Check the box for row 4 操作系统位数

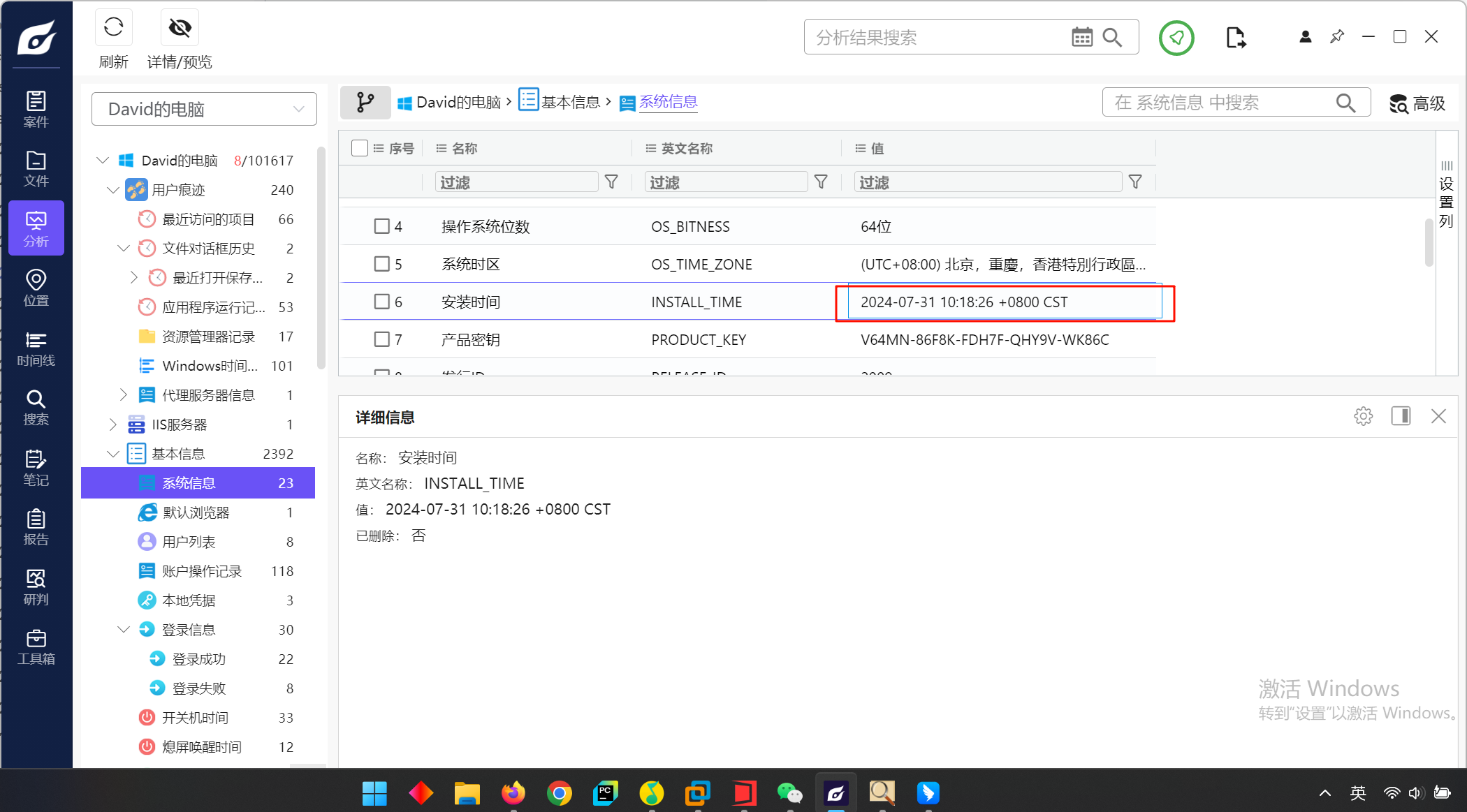tap(381, 226)
